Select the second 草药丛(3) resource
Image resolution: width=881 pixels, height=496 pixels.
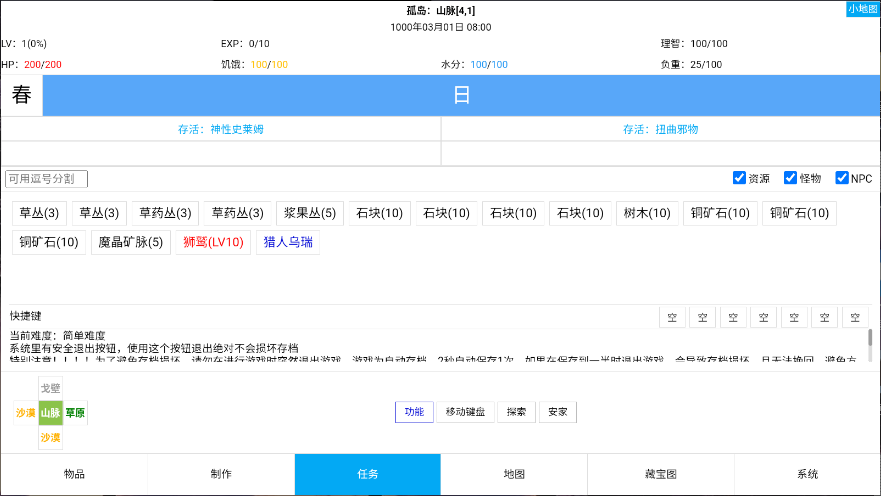pyautogui.click(x=238, y=213)
